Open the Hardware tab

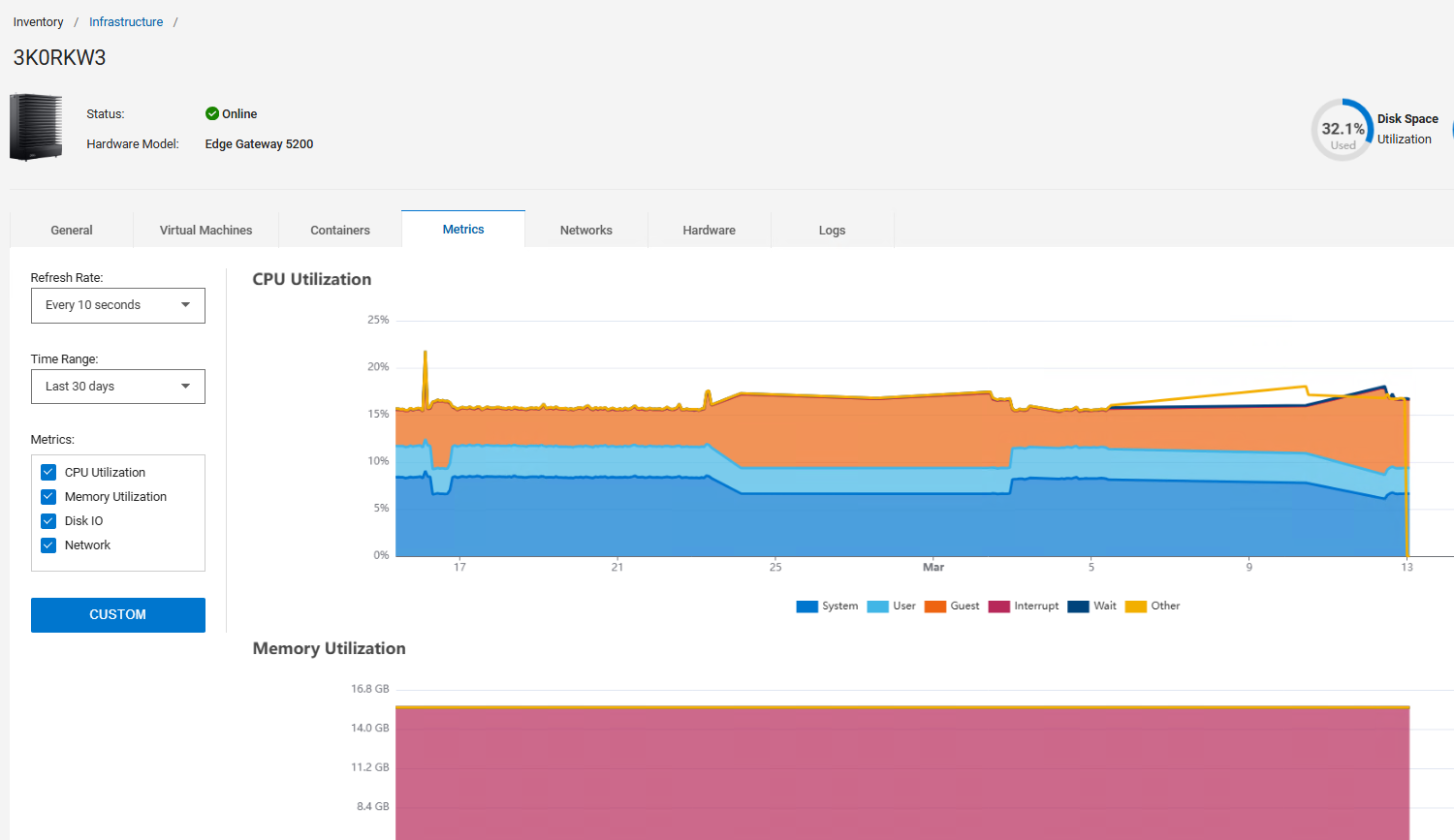709,230
